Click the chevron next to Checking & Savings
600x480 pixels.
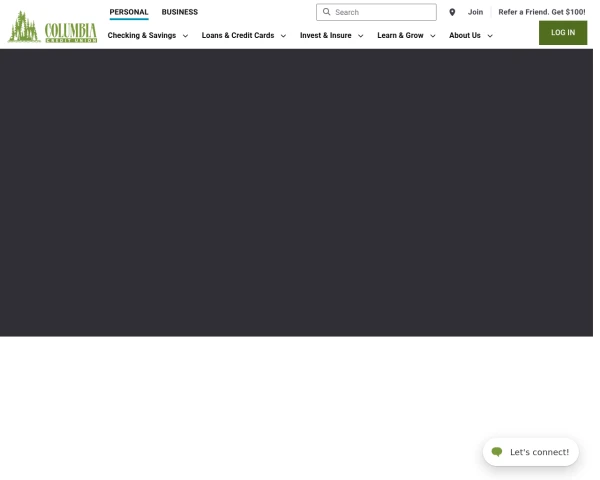[x=185, y=36]
